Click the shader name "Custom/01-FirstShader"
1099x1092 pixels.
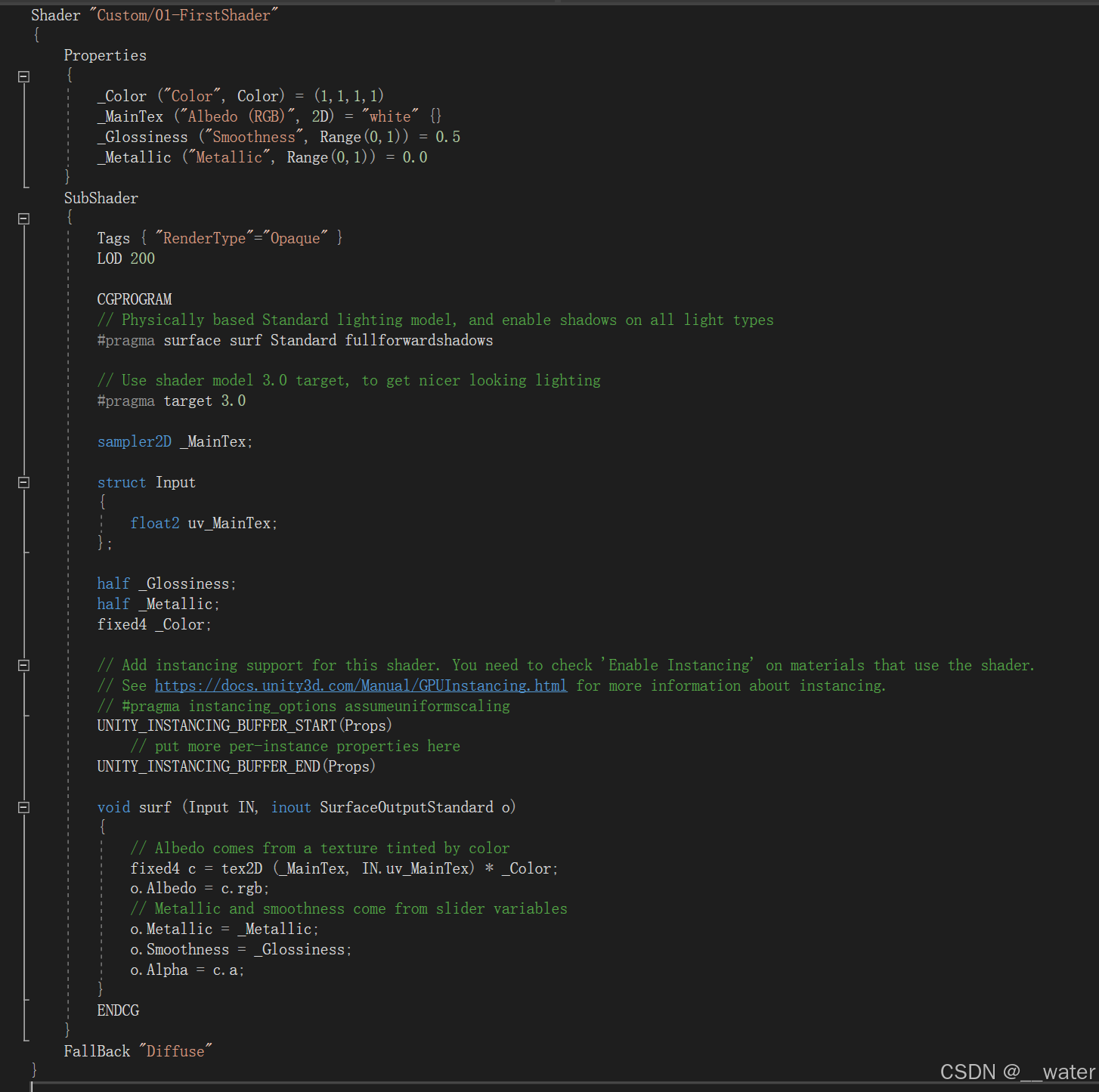(x=184, y=15)
